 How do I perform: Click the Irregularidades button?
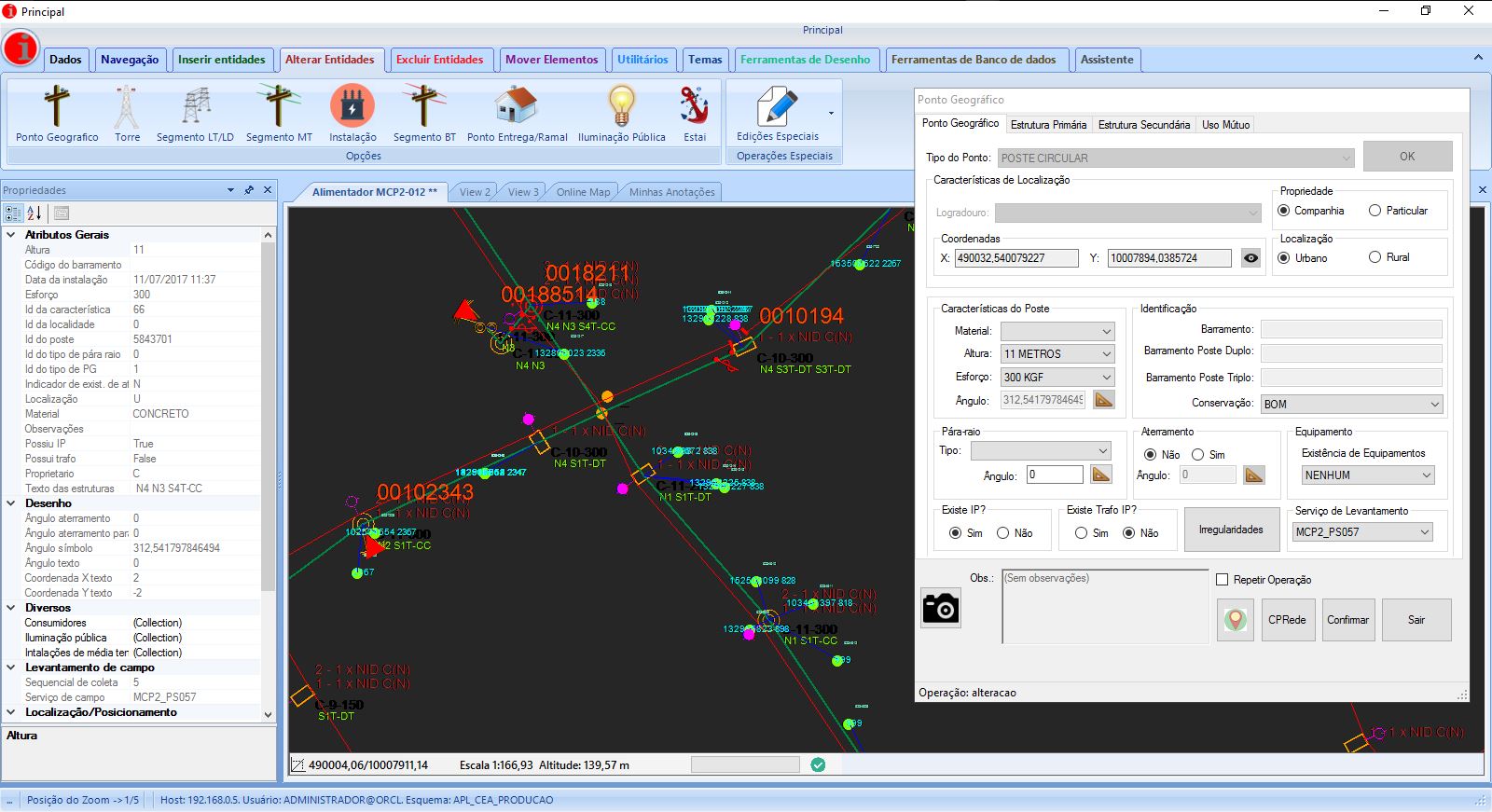pyautogui.click(x=1231, y=530)
